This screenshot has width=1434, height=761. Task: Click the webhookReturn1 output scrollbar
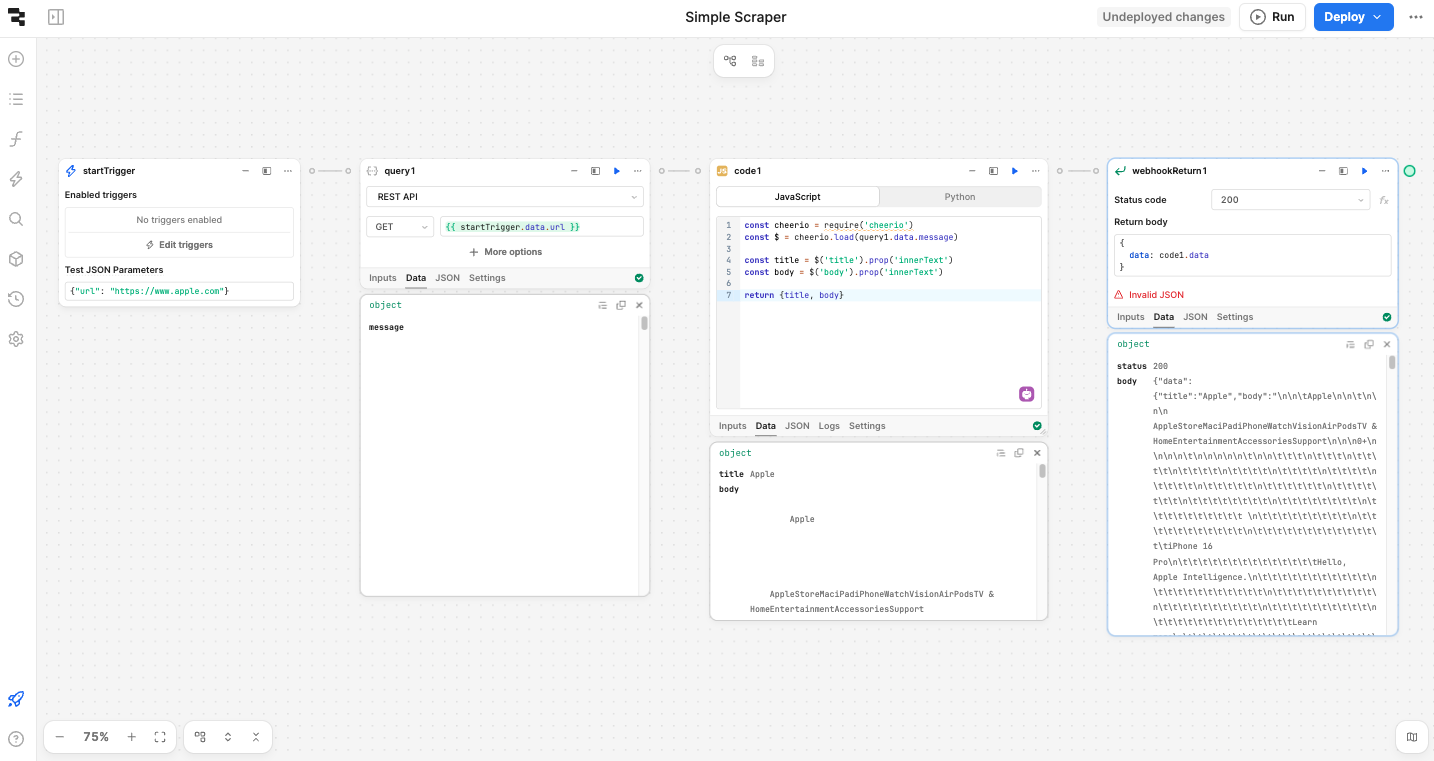tap(1391, 363)
